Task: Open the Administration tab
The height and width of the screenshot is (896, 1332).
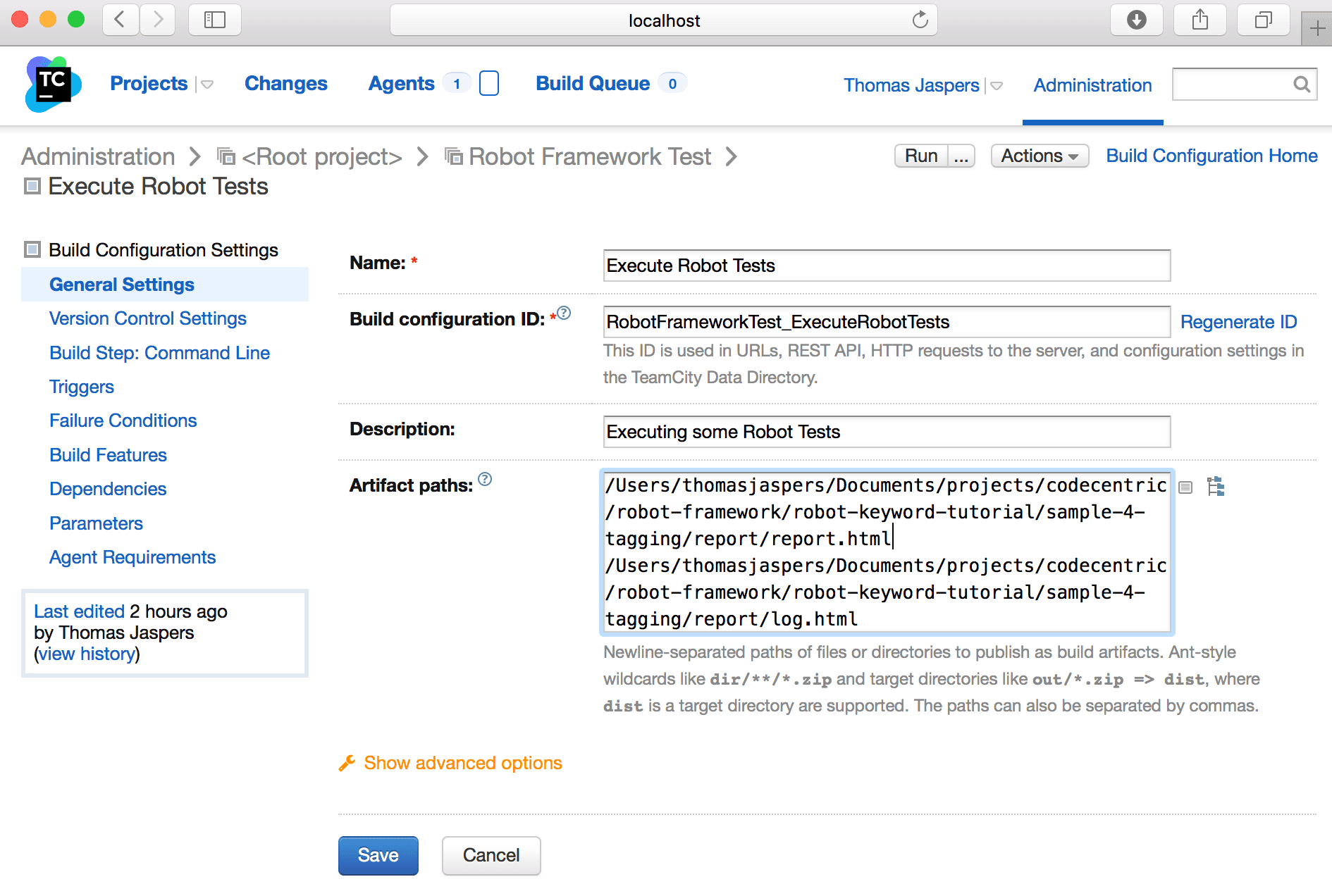Action: click(1092, 85)
